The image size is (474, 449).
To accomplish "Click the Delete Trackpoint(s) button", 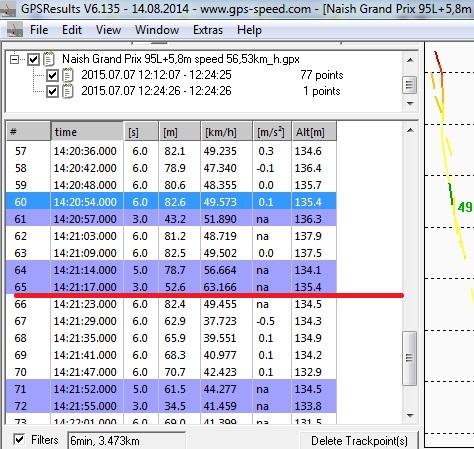I will 359,441.
